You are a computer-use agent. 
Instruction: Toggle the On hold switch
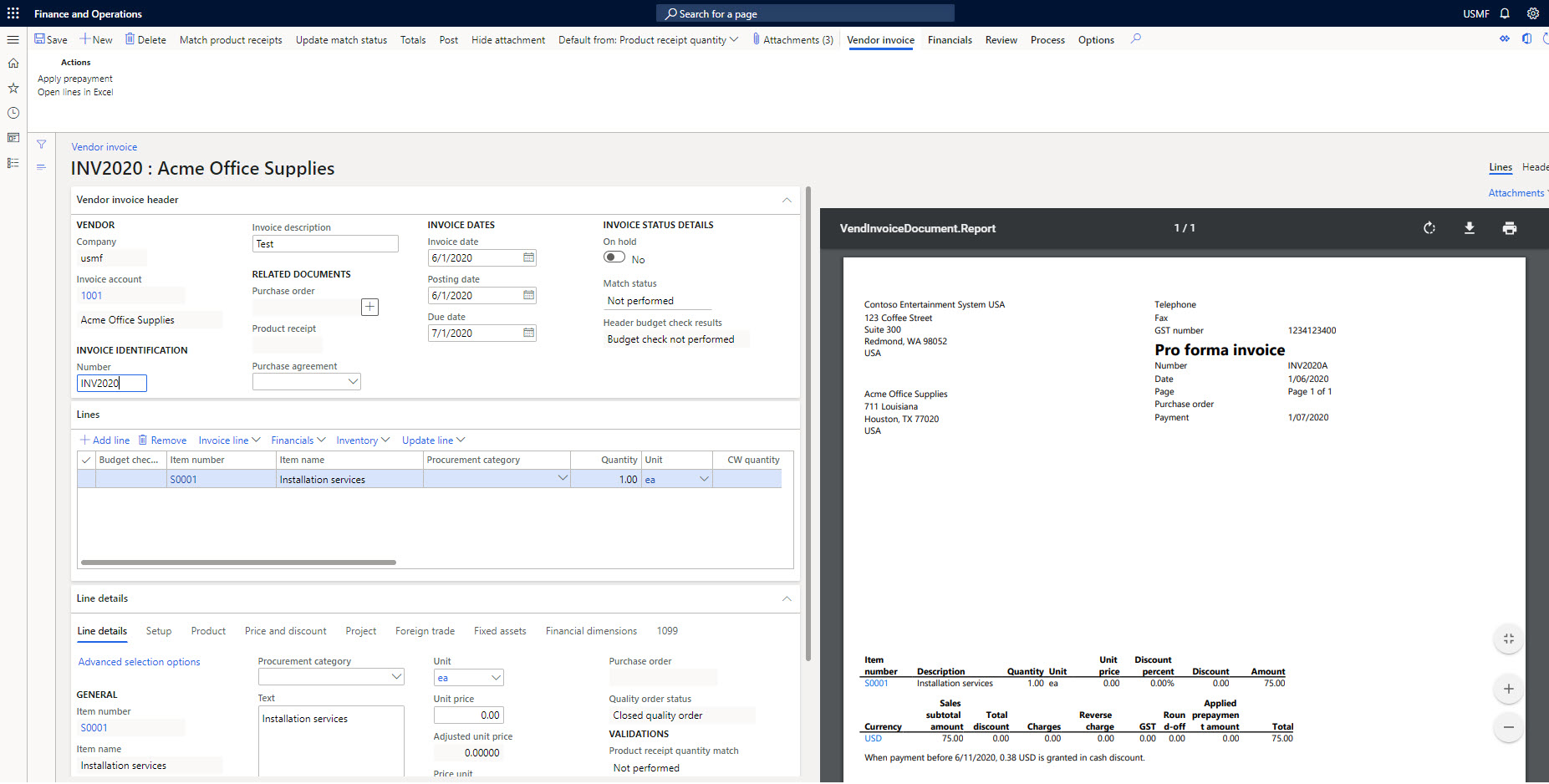coord(614,257)
